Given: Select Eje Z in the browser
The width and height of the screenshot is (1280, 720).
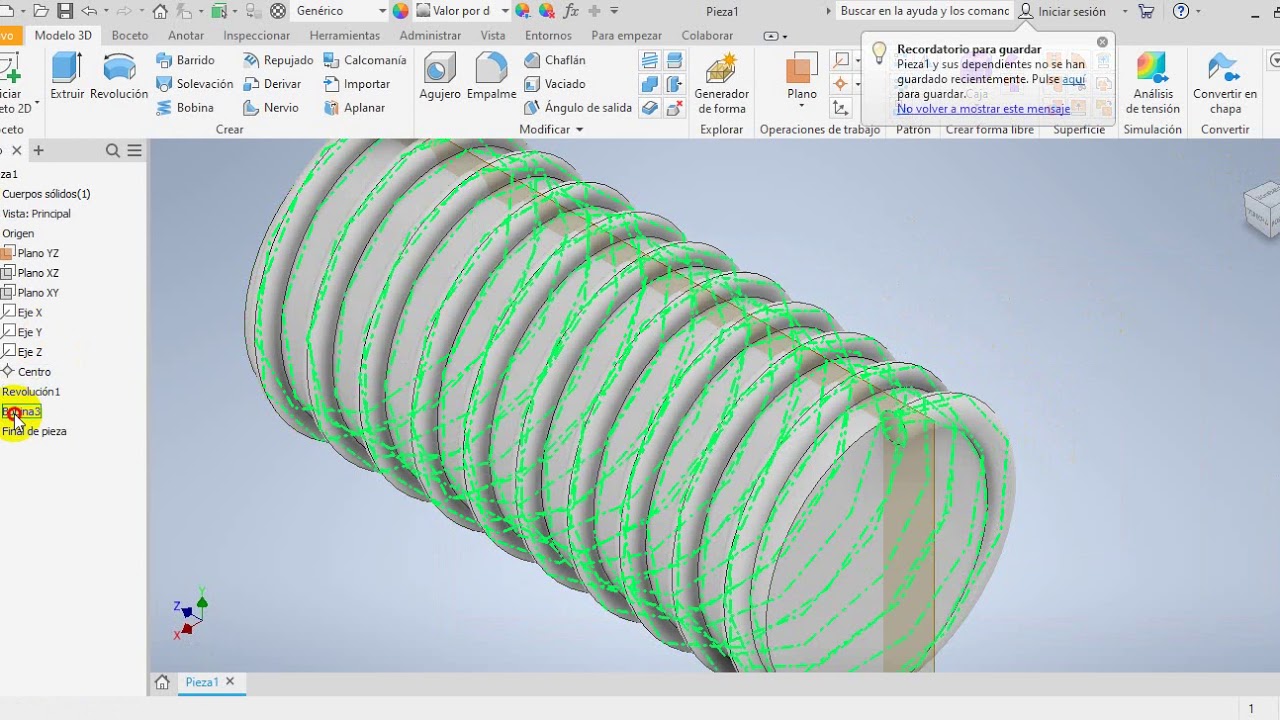Looking at the screenshot, I should click(30, 352).
